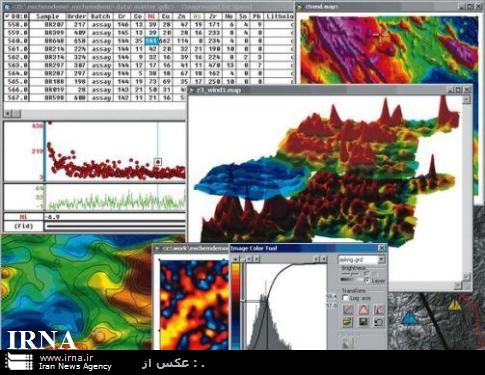Screen dimensions: 485x375
Task: Click the hand icon at Image Color Tool bottom
Action: point(348,342)
